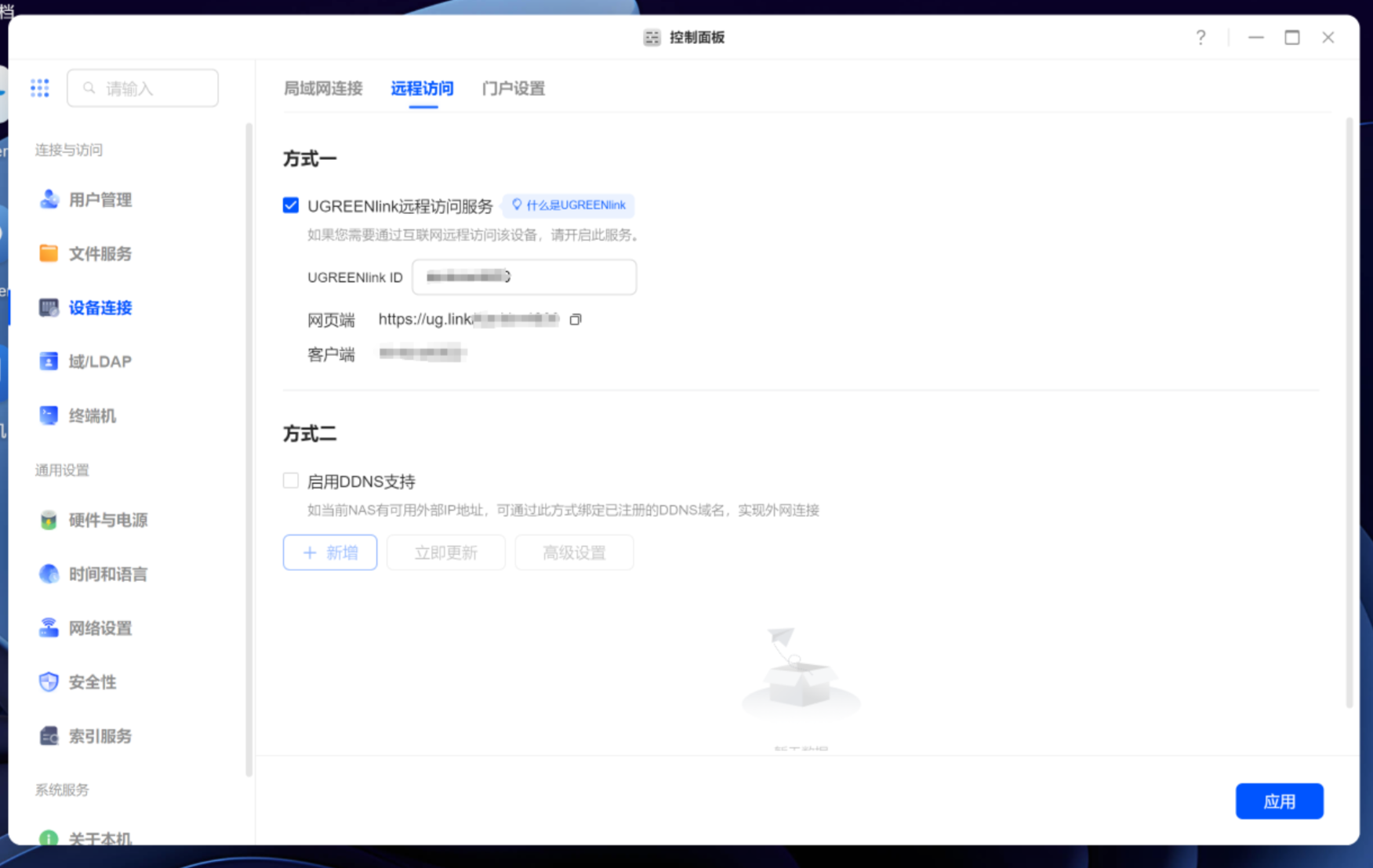The image size is (1373, 868).
Task: Copy the ug.link web URL
Action: pyautogui.click(x=576, y=319)
